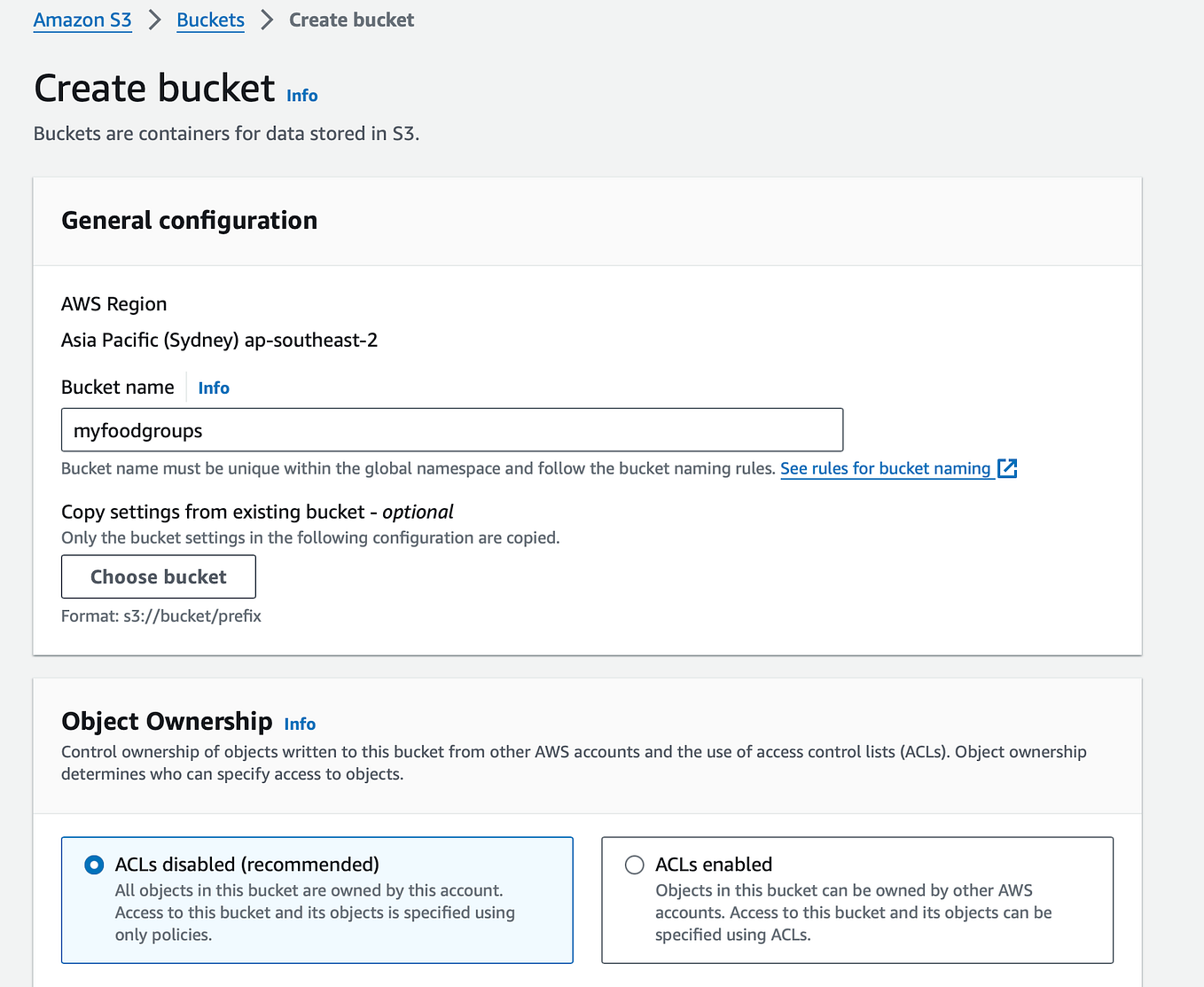Click the external link icon beside bucket naming rules

click(x=1007, y=468)
